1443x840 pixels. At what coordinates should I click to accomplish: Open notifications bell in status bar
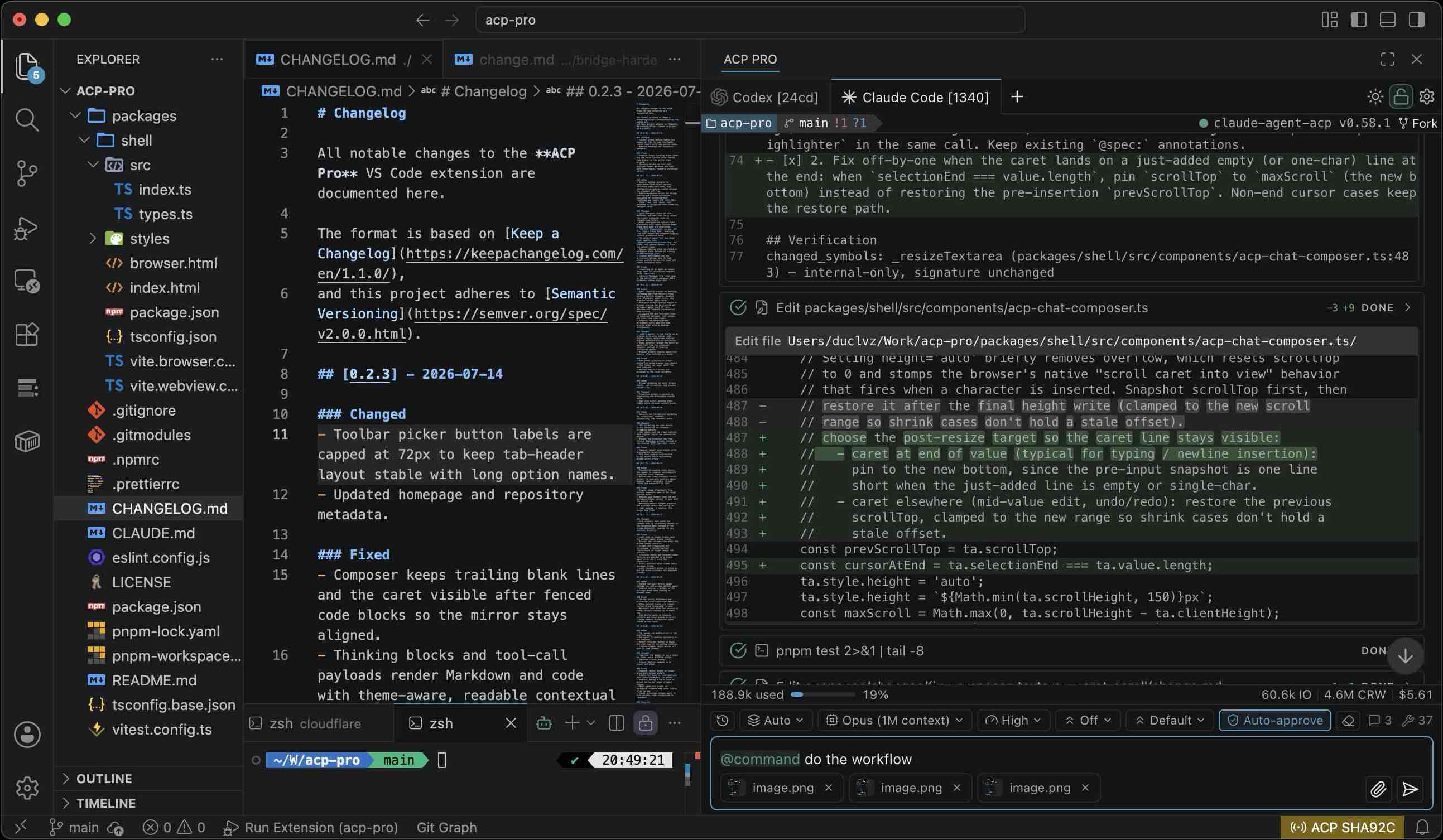click(x=1422, y=828)
